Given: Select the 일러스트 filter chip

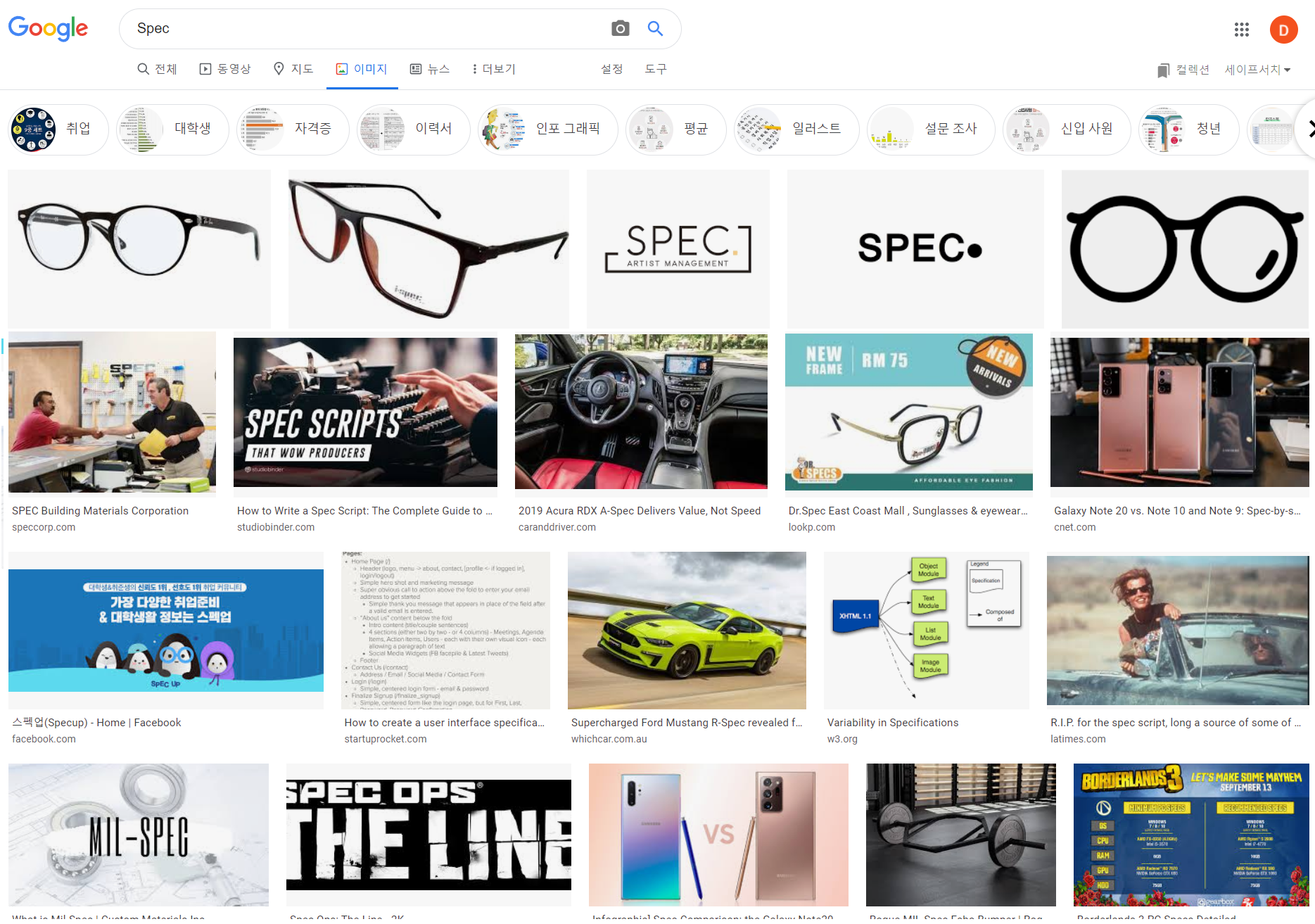Looking at the screenshot, I should [x=796, y=129].
